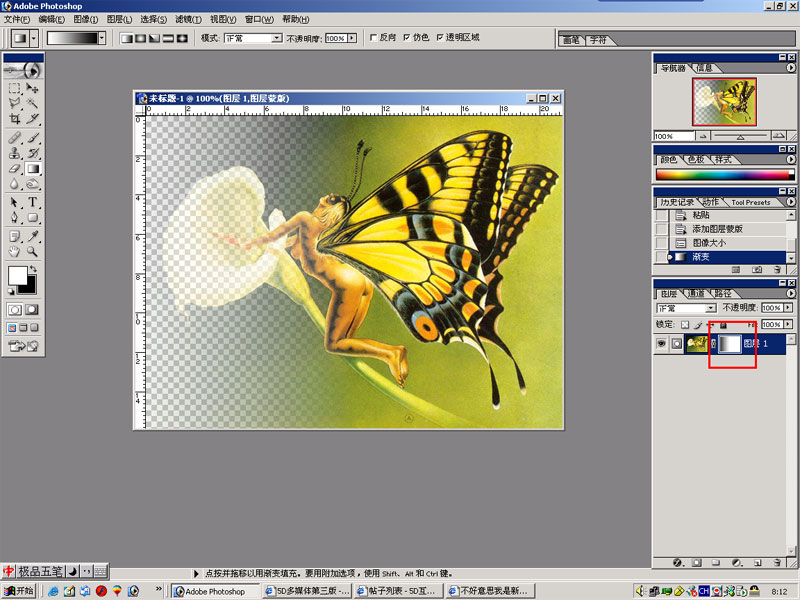Open the gradient picker dropdown arrow
The height and width of the screenshot is (600, 800).
102,38
